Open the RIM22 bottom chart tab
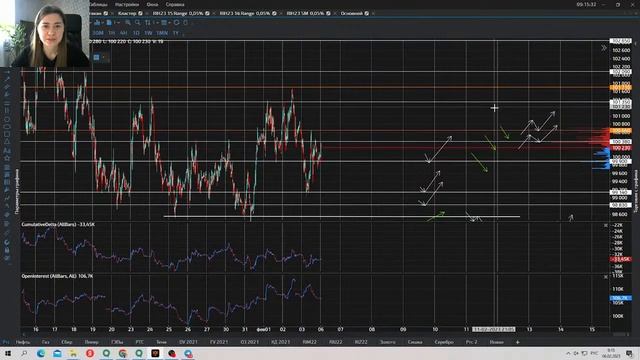This screenshot has width=640, height=360. coord(309,342)
